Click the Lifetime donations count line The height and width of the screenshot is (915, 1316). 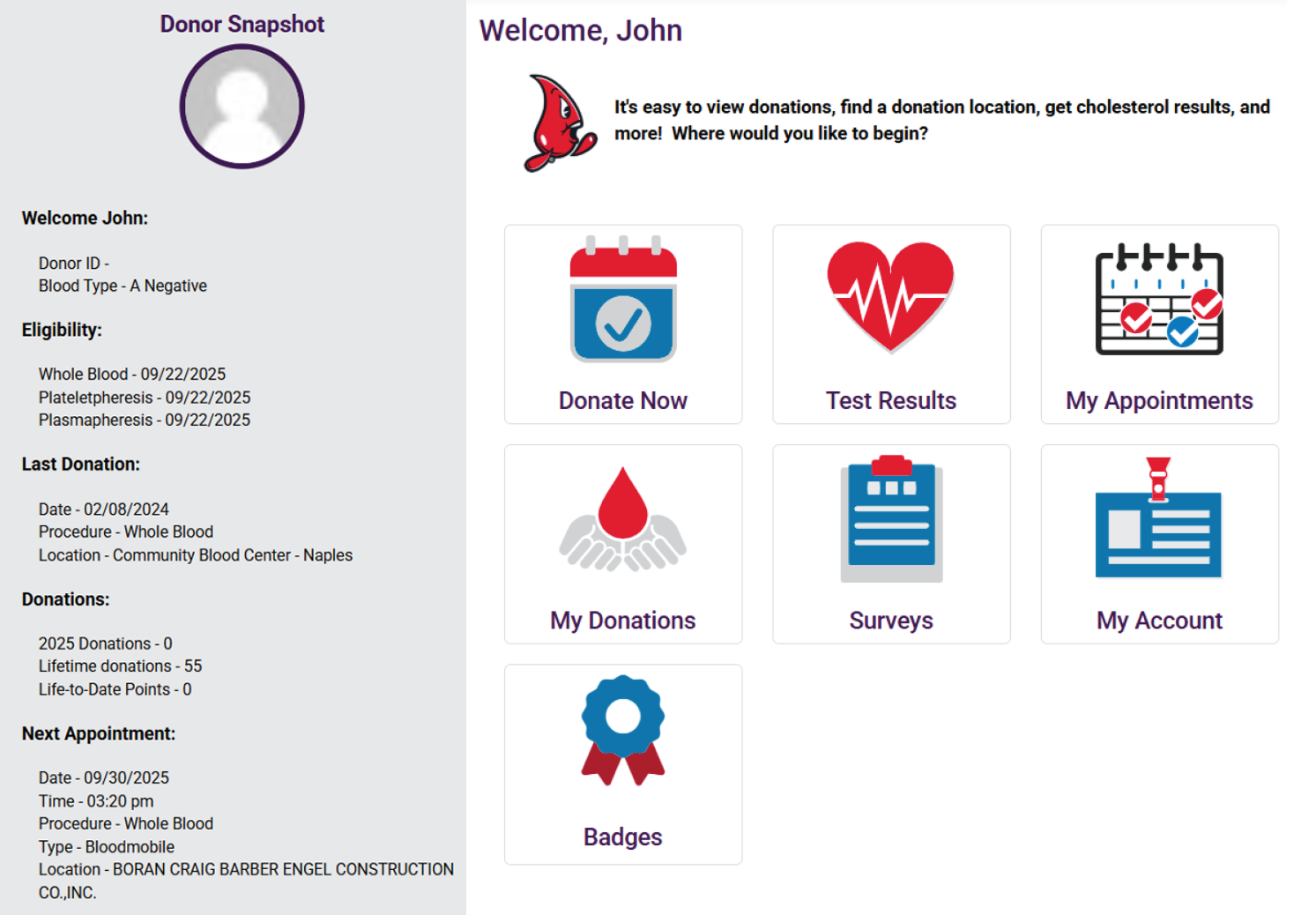tap(120, 666)
